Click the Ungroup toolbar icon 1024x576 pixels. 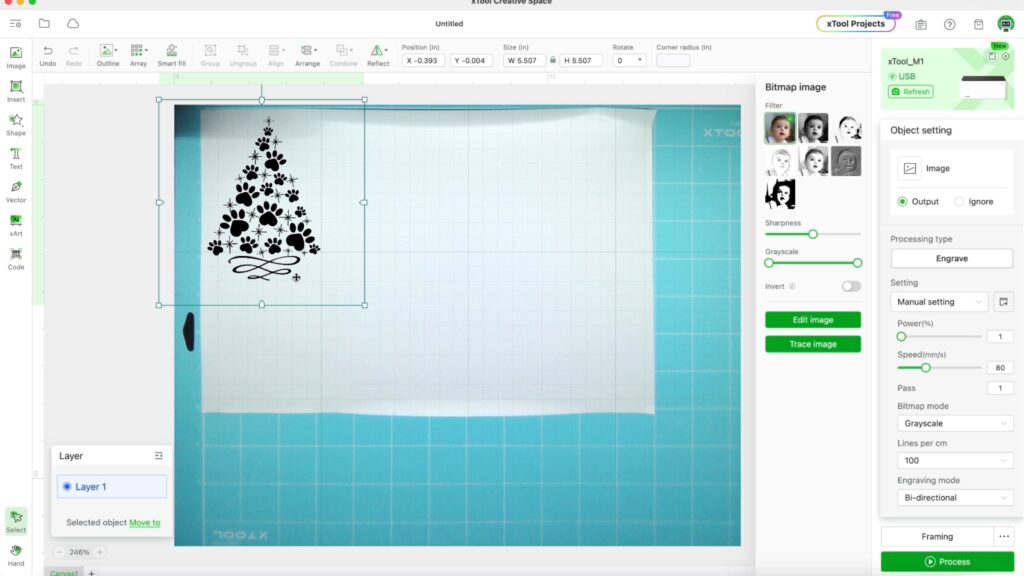(x=243, y=56)
